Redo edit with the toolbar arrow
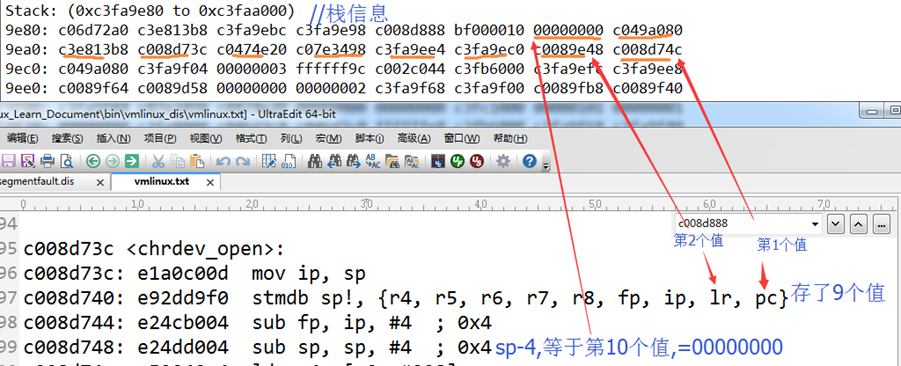Viewport: 901px width, 366px height. pyautogui.click(x=243, y=161)
